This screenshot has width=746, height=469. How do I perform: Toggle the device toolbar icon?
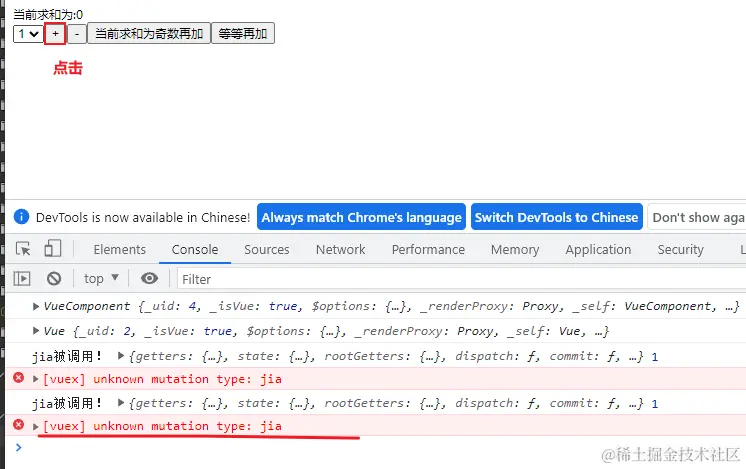click(52, 249)
